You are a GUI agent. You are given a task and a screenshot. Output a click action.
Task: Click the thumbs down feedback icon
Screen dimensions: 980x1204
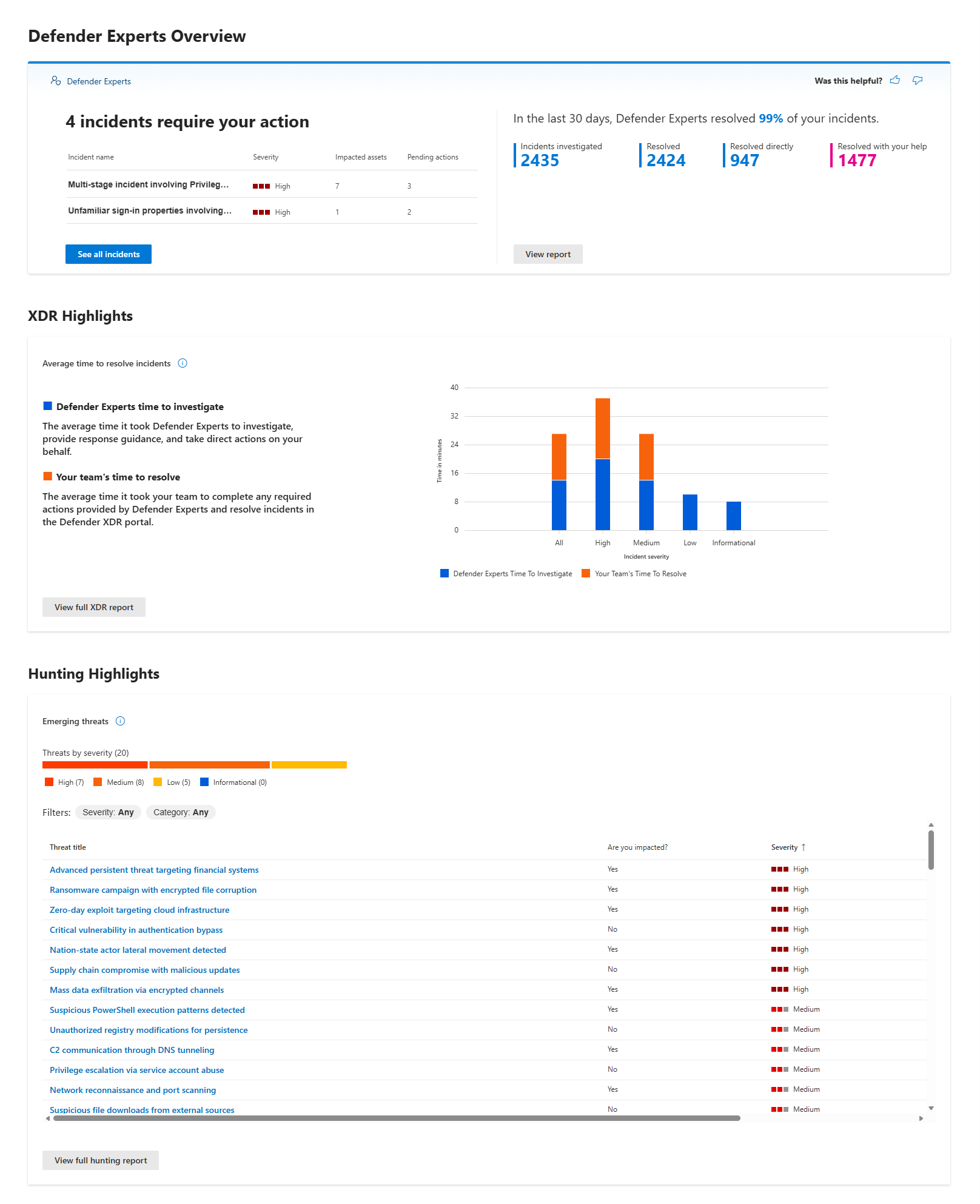click(x=918, y=81)
